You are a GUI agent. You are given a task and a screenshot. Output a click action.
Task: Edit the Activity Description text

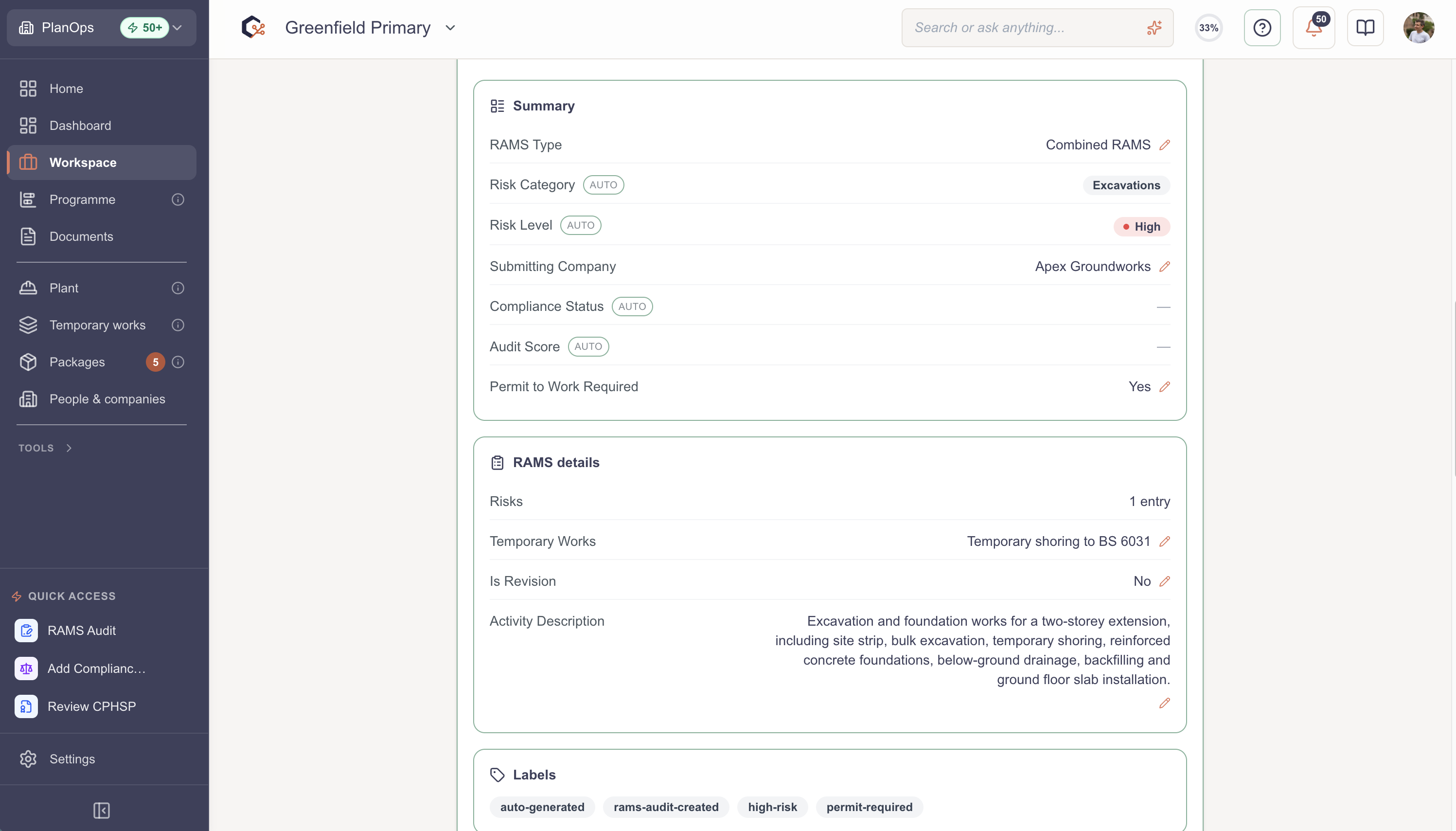click(x=1165, y=703)
